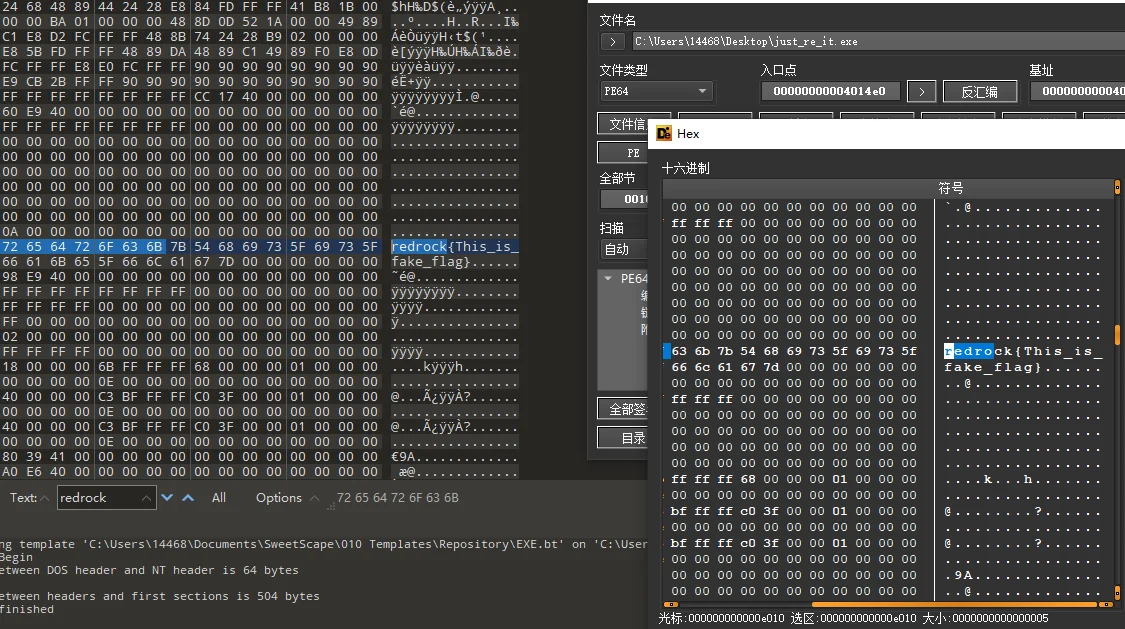The image size is (1125, 629).
Task: Open the search history dropdown in the redrock box
Action: tap(147, 497)
